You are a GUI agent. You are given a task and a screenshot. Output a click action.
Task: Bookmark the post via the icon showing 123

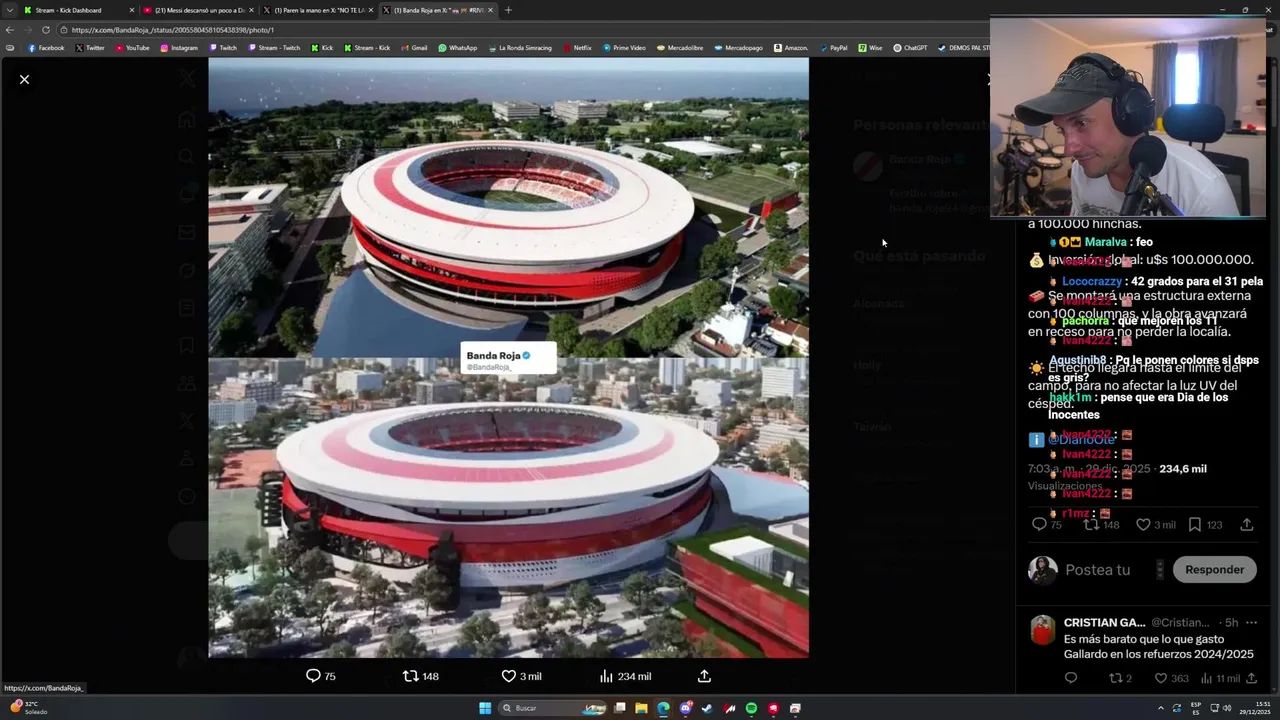(1195, 524)
